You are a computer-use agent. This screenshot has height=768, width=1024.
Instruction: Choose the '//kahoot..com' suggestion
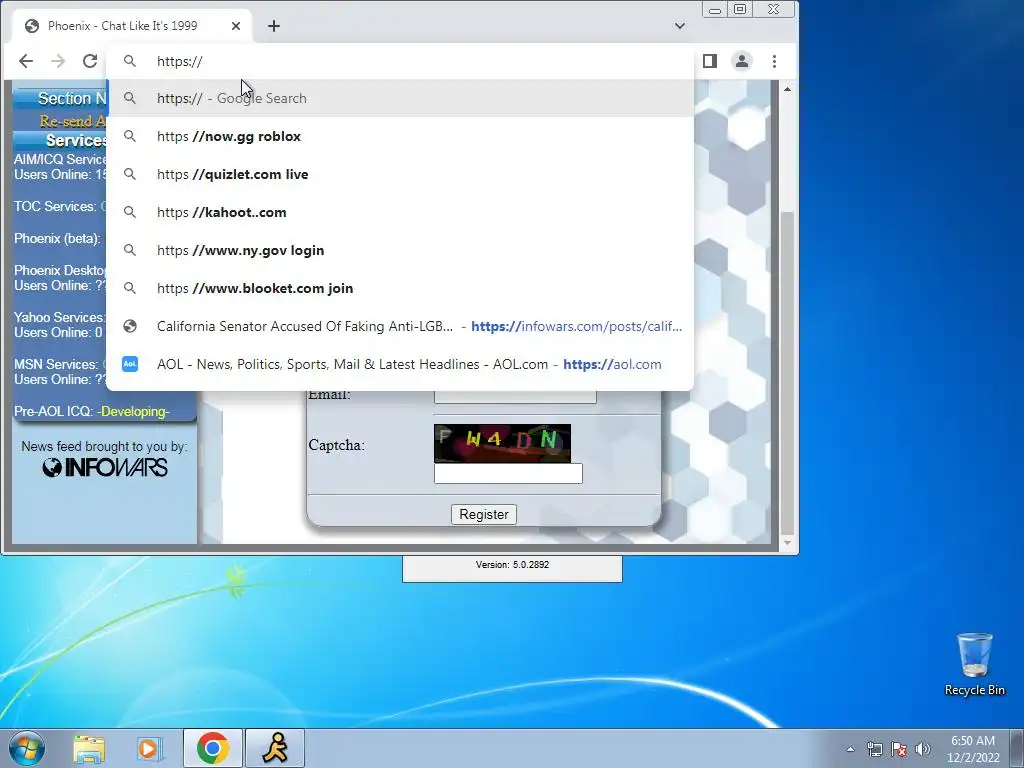point(400,212)
